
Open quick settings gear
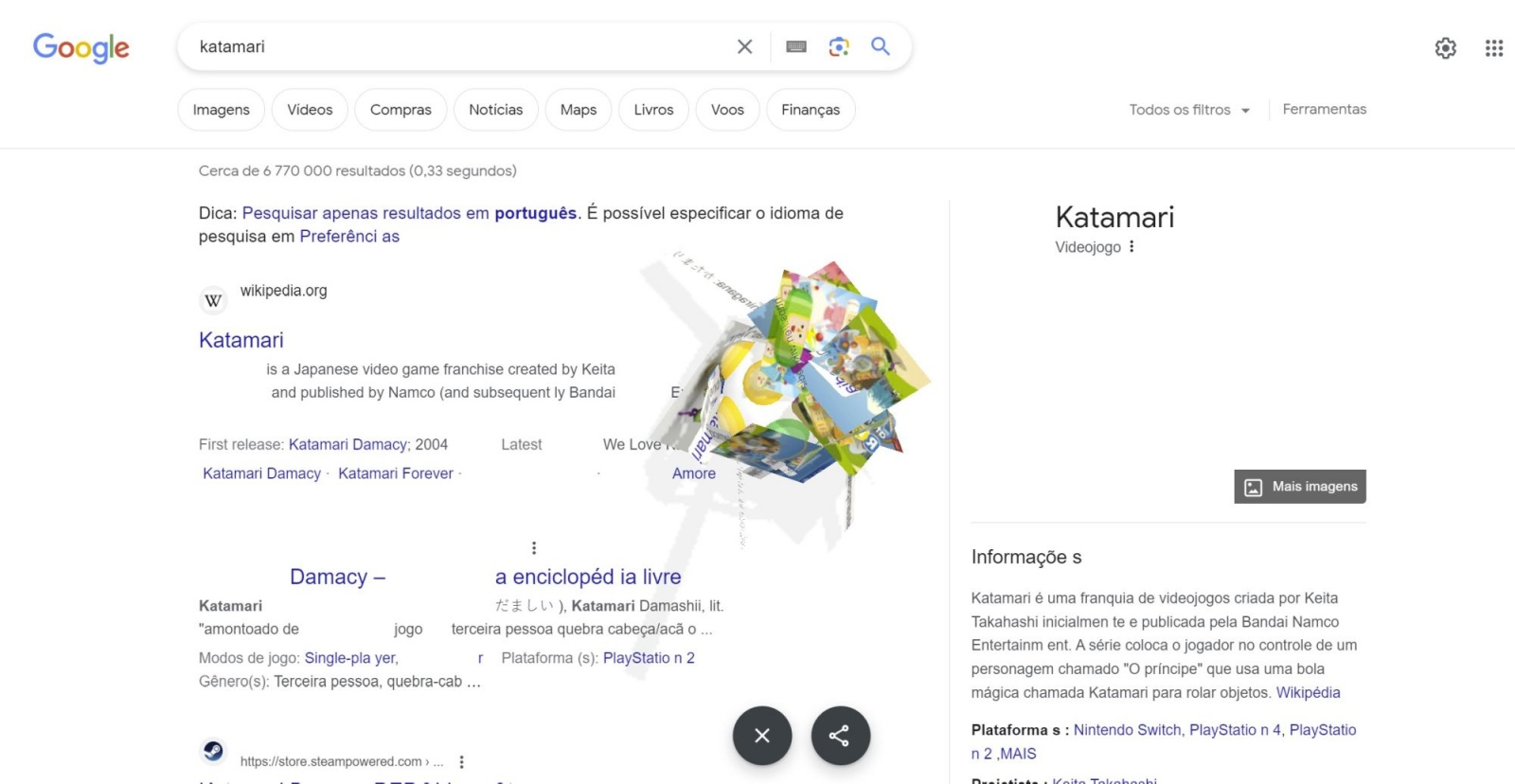tap(1446, 48)
